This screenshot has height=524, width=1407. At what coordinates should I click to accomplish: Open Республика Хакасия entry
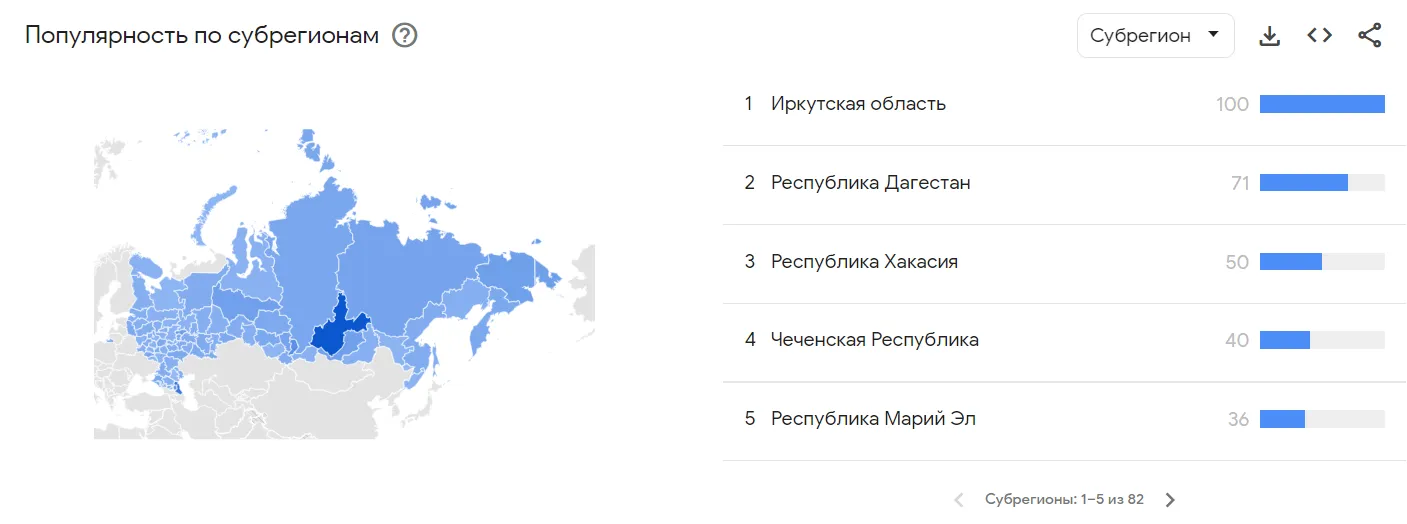click(x=864, y=262)
